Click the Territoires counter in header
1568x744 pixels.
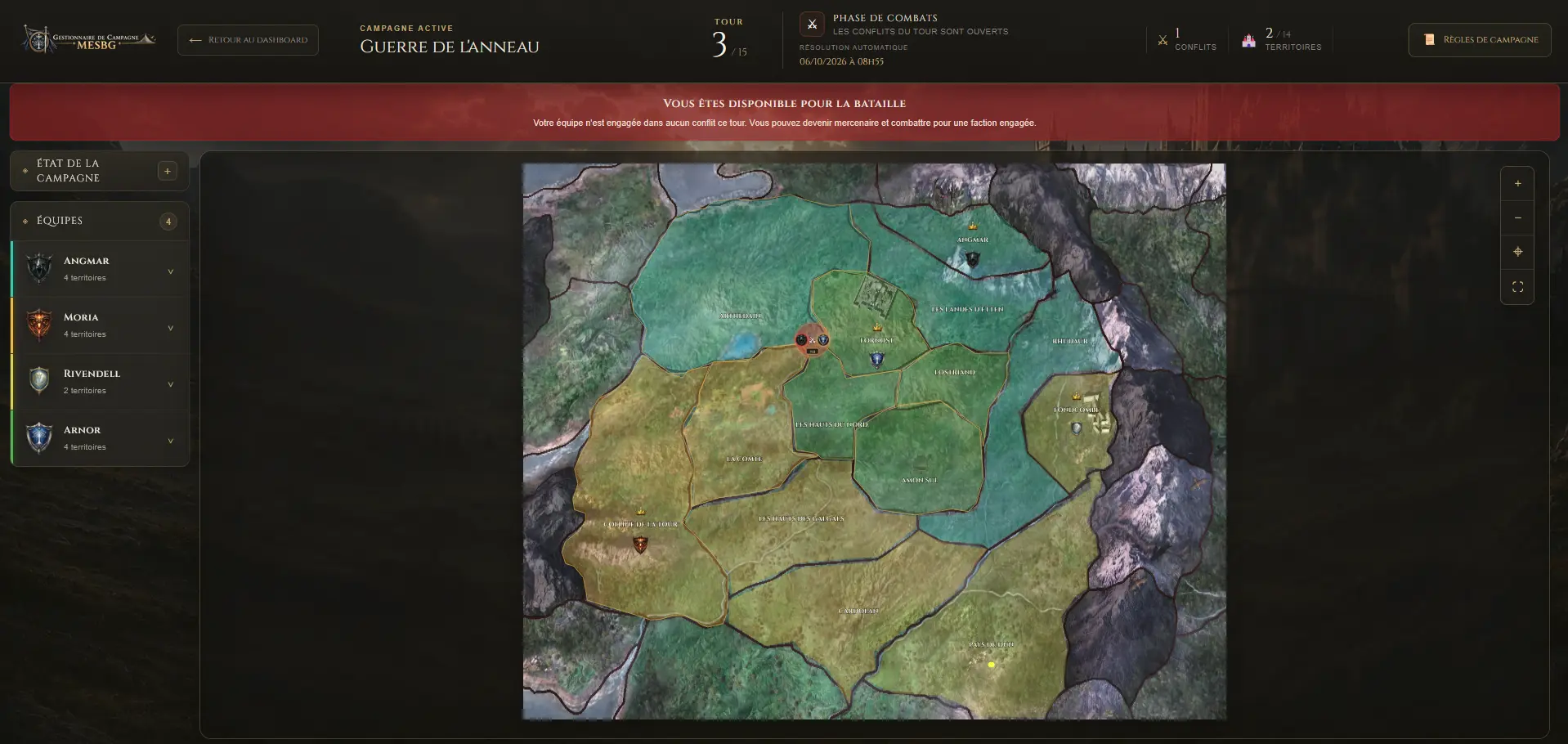1281,39
